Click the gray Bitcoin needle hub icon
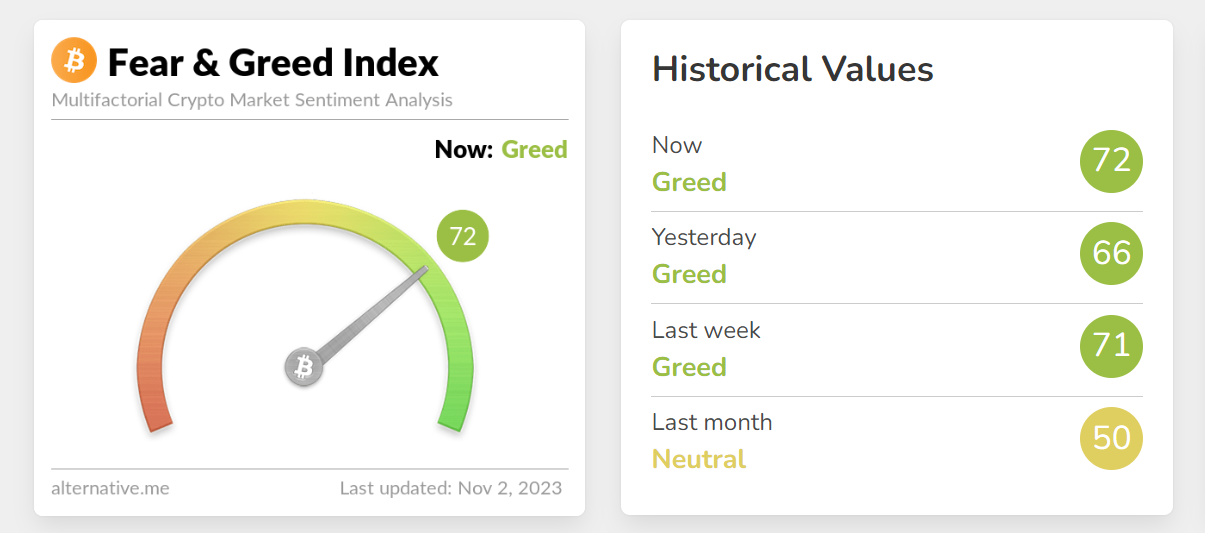Viewport: 1205px width, 533px height. coord(304,367)
